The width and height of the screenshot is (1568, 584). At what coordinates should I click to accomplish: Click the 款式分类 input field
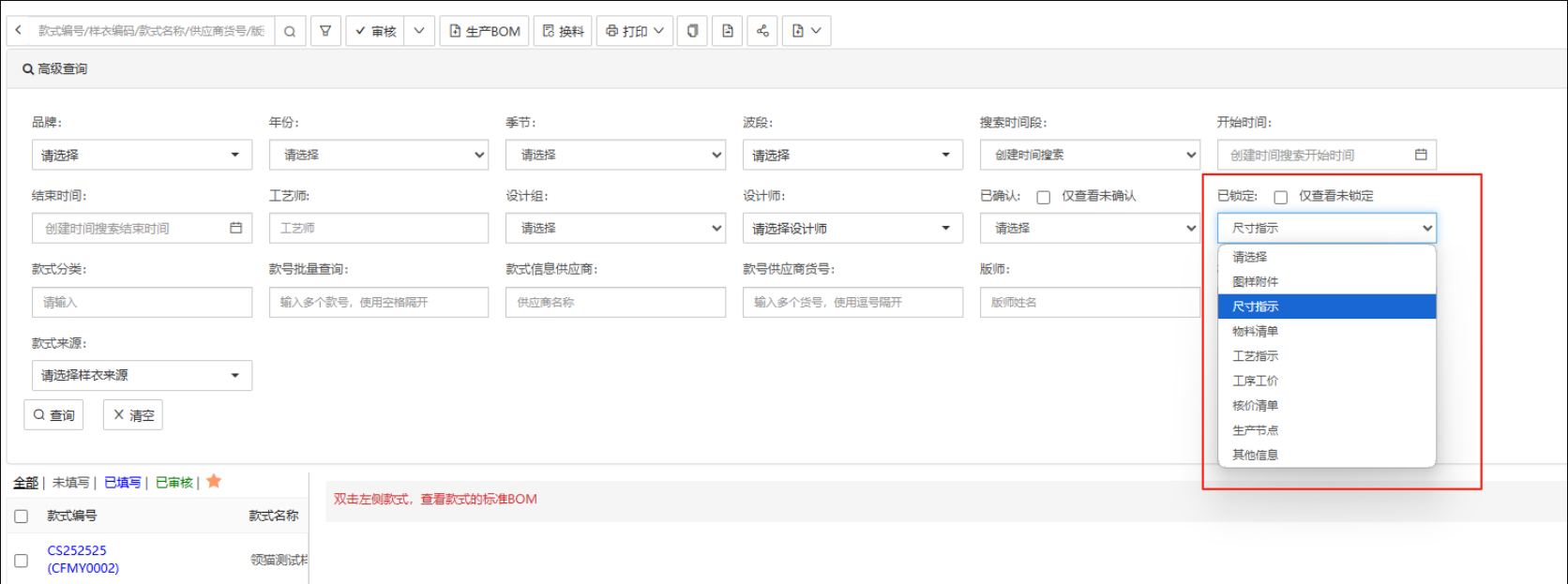142,302
